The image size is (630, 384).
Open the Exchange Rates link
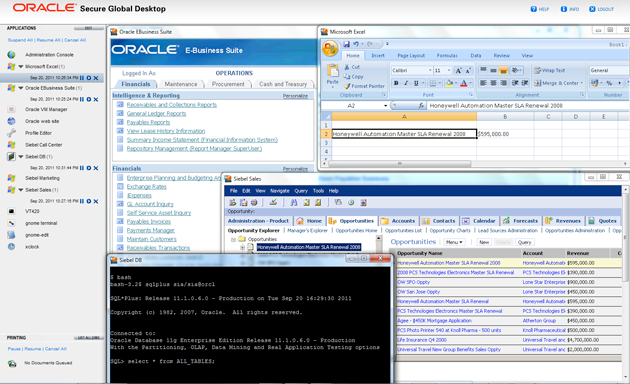pyautogui.click(x=146, y=187)
